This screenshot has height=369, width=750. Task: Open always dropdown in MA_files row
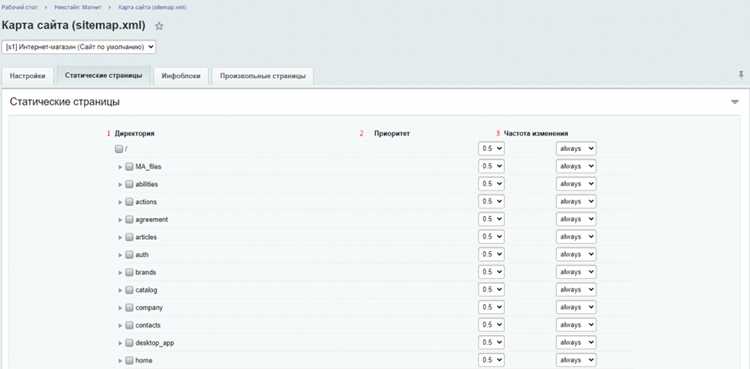point(576,167)
